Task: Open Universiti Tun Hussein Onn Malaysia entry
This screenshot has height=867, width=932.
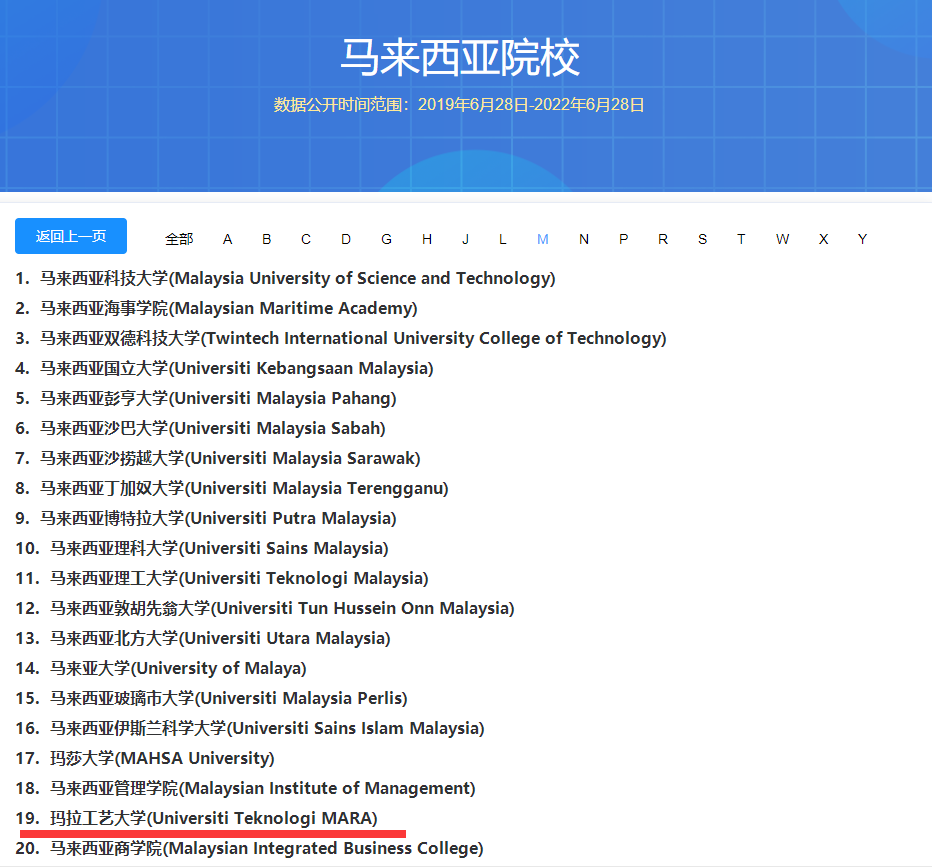Action: (x=282, y=609)
